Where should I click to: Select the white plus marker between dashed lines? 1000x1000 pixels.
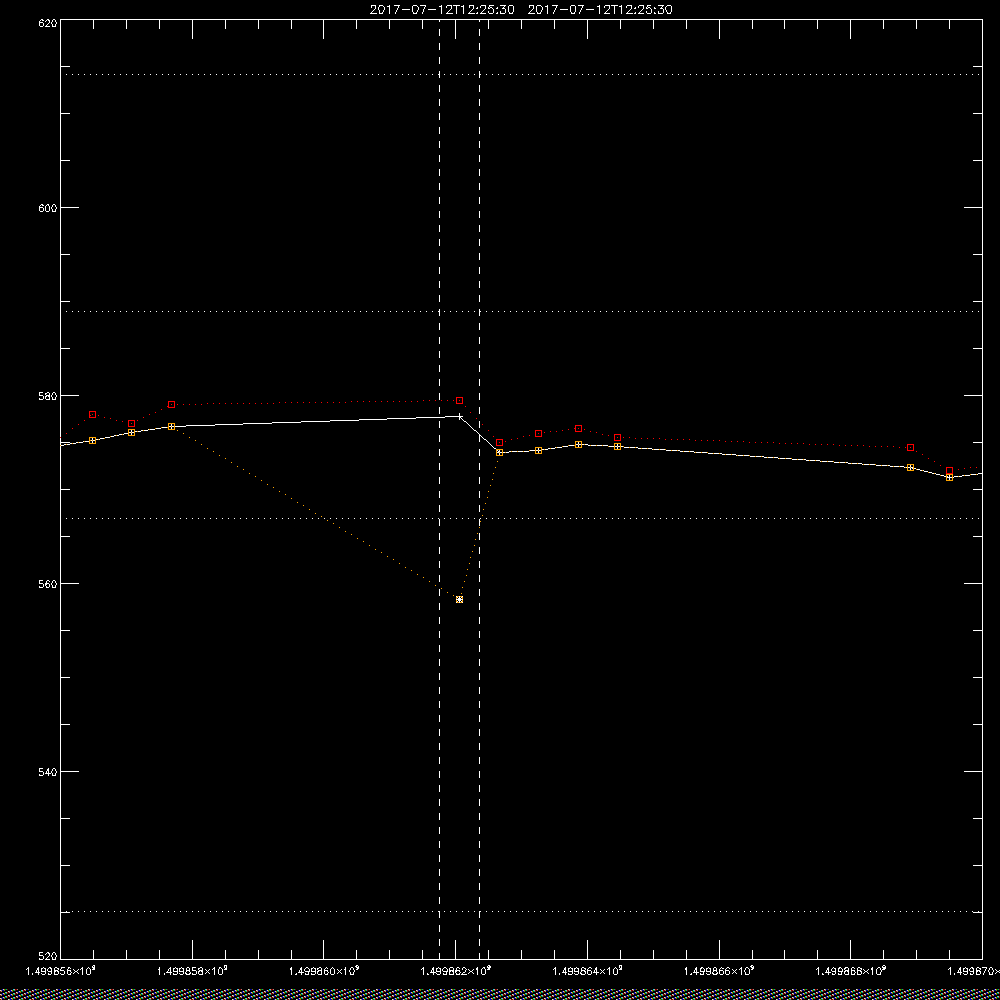click(x=460, y=416)
